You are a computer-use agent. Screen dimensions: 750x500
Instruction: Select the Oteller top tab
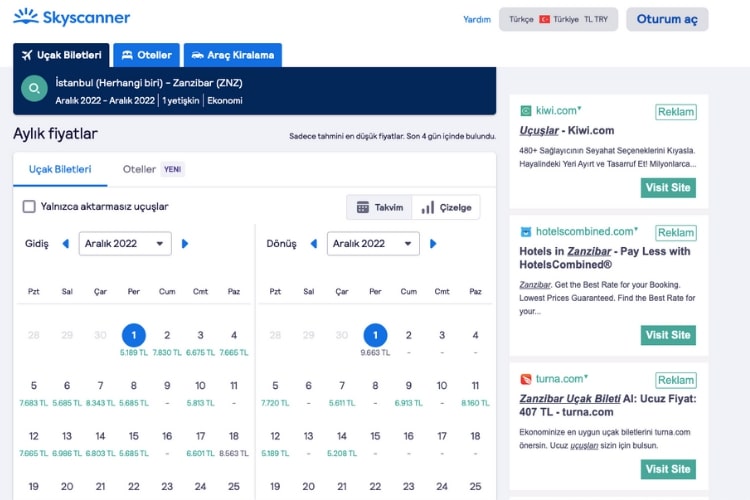(146, 55)
